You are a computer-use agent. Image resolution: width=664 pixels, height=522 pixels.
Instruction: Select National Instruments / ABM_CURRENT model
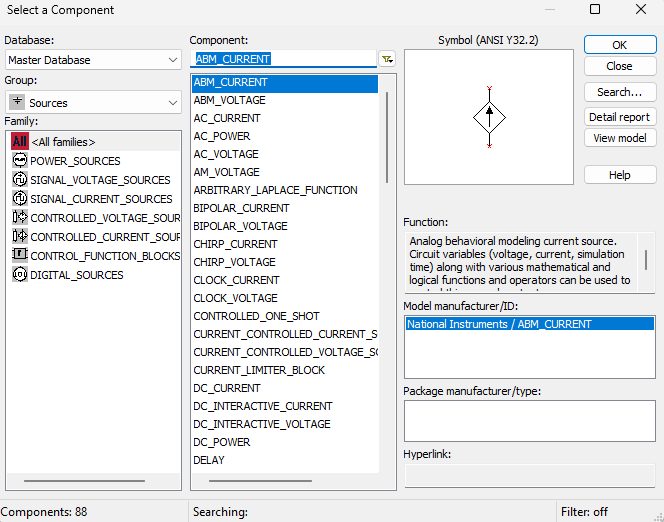coord(530,324)
